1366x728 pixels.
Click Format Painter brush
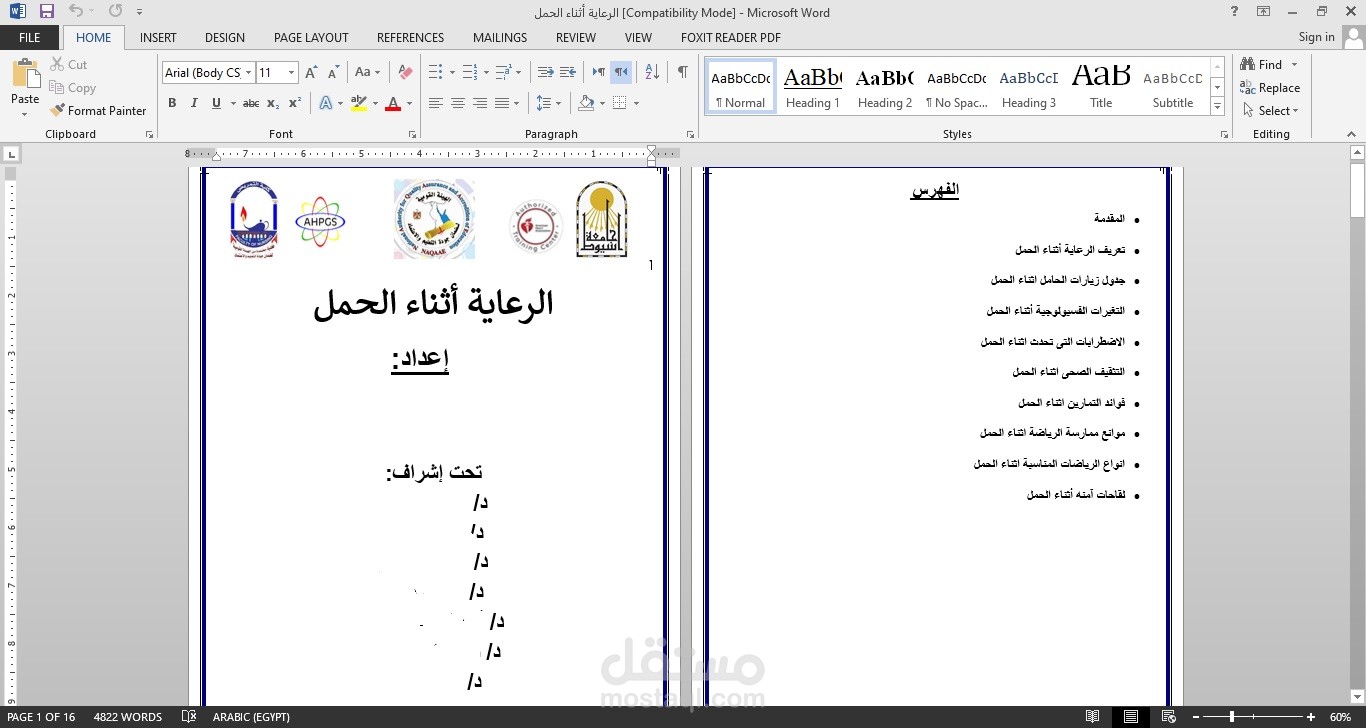[x=98, y=110]
